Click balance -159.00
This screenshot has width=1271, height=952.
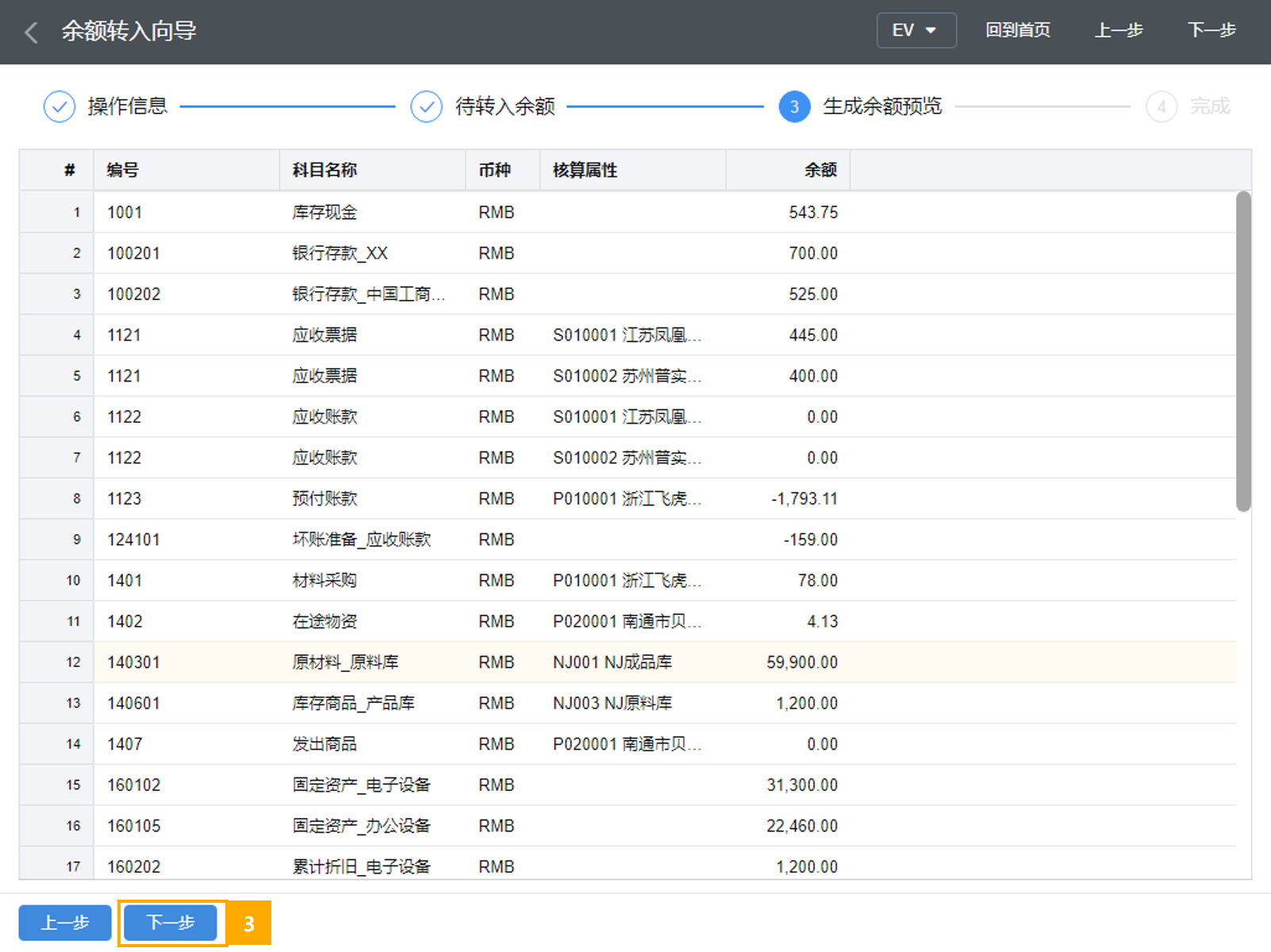(x=811, y=539)
